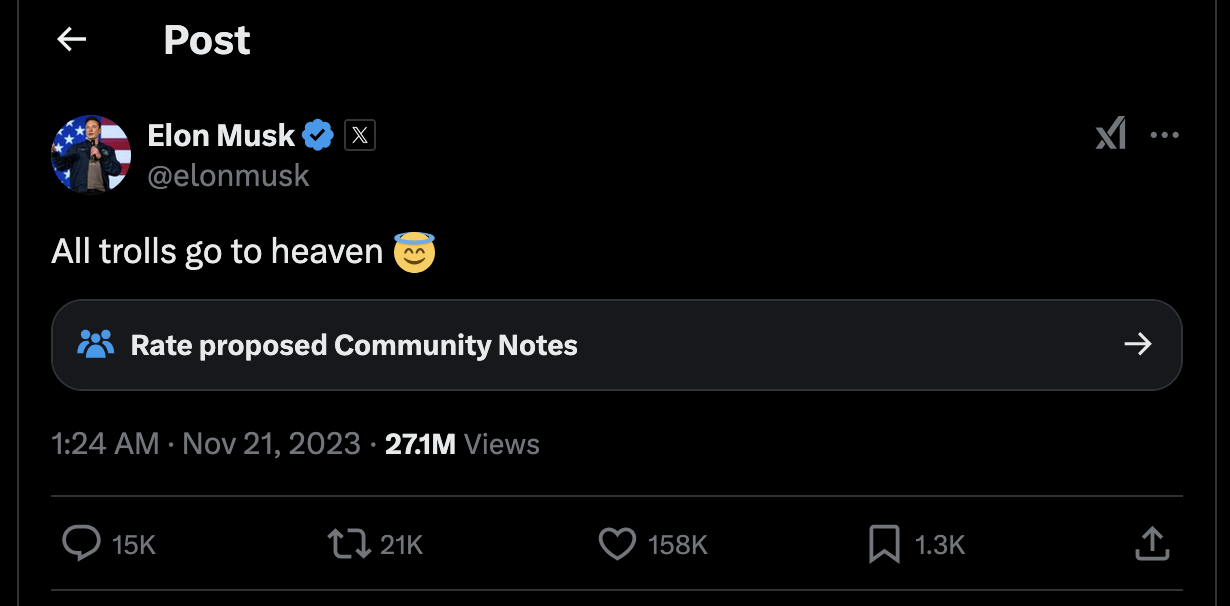1230x606 pixels.
Task: Open the 1:24 AM Nov 21, 2023 timestamp
Action: click(x=206, y=444)
